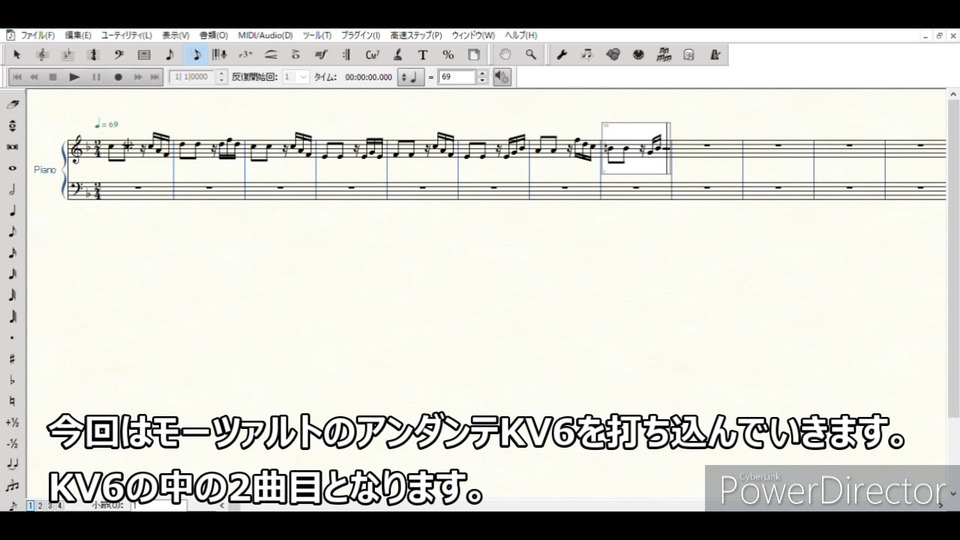The height and width of the screenshot is (540, 960).
Task: Switch to layer 2
Action: pos(40,506)
